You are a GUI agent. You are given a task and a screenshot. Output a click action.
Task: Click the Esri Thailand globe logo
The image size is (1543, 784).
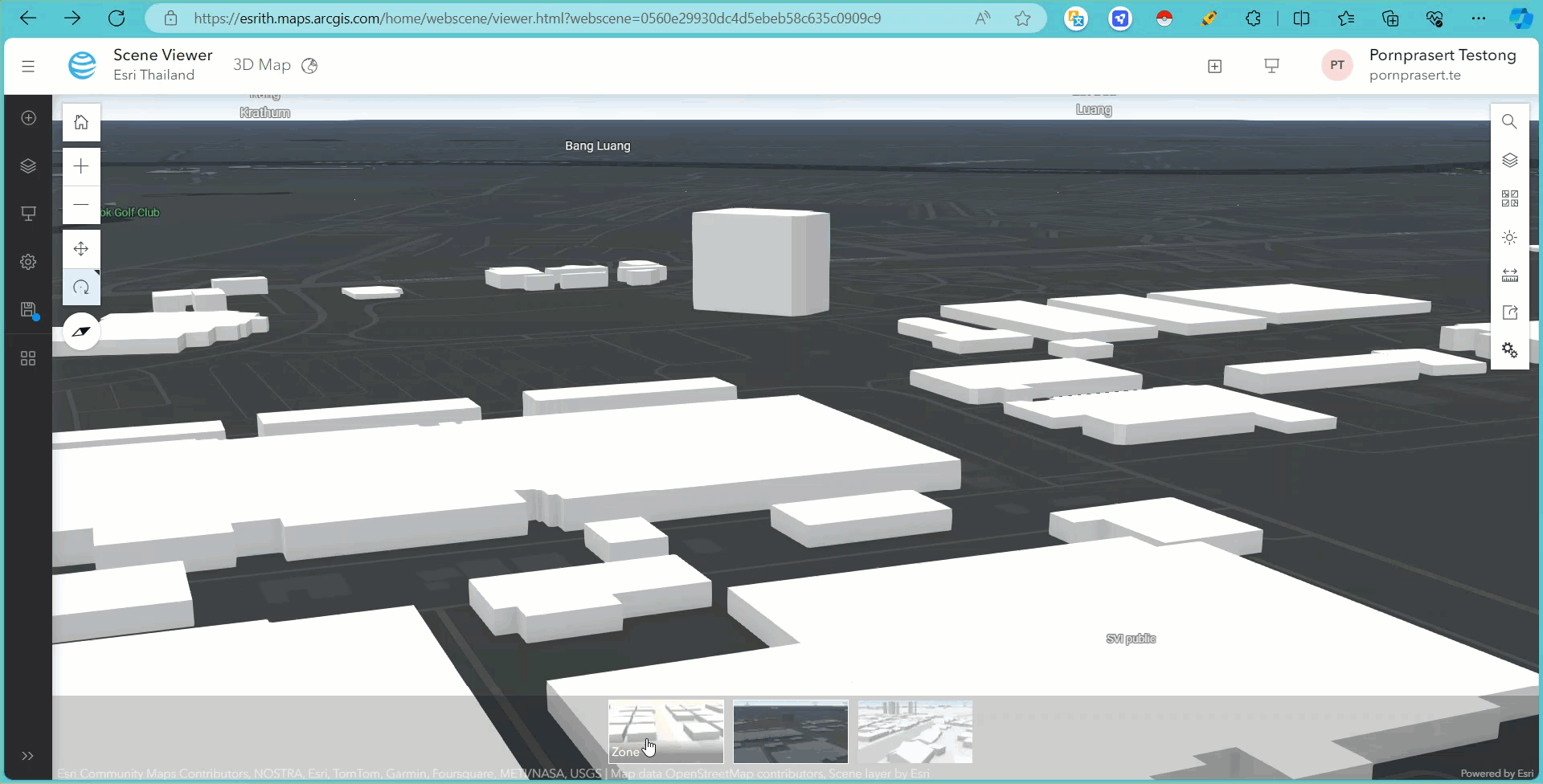tap(82, 65)
